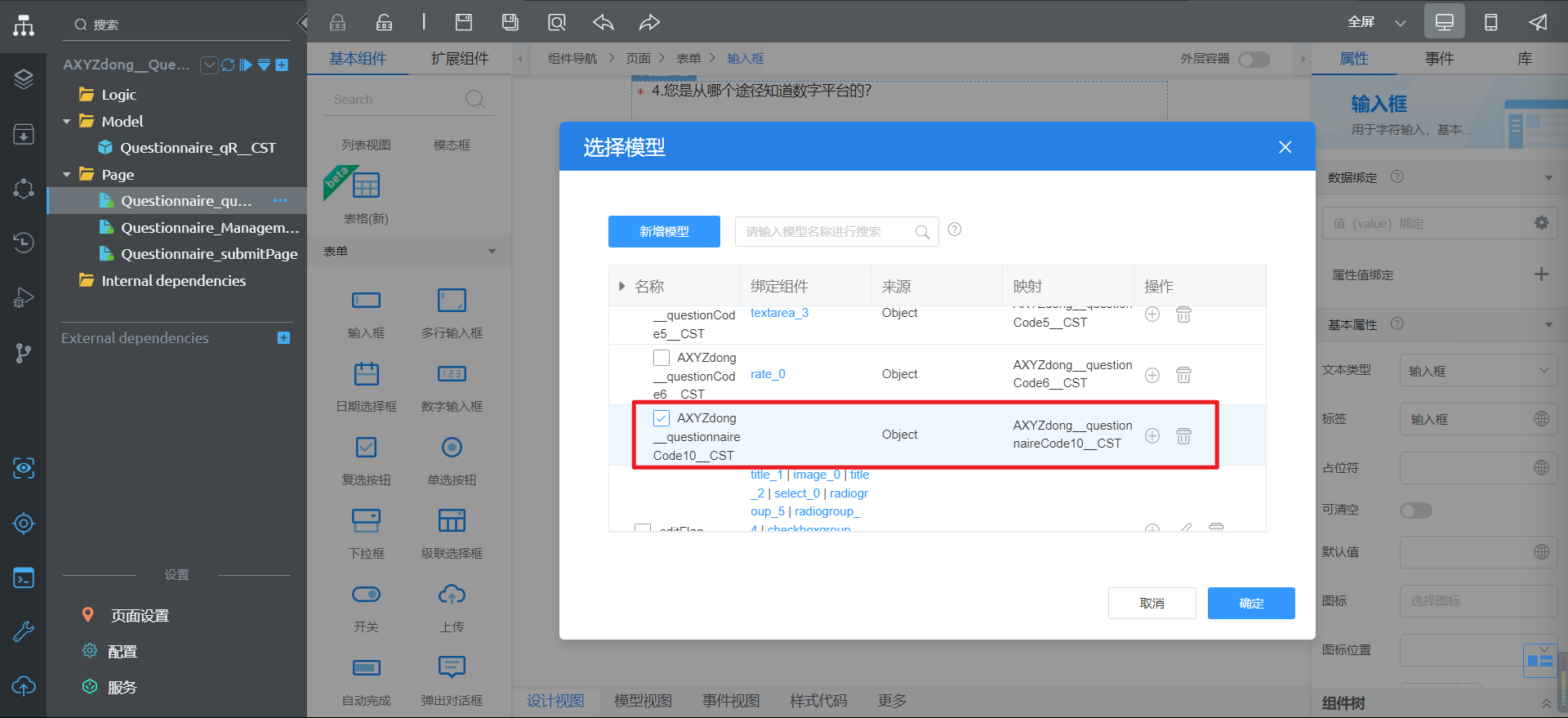Open the project name dropdown arrow
This screenshot has height=718, width=1568.
[x=209, y=65]
